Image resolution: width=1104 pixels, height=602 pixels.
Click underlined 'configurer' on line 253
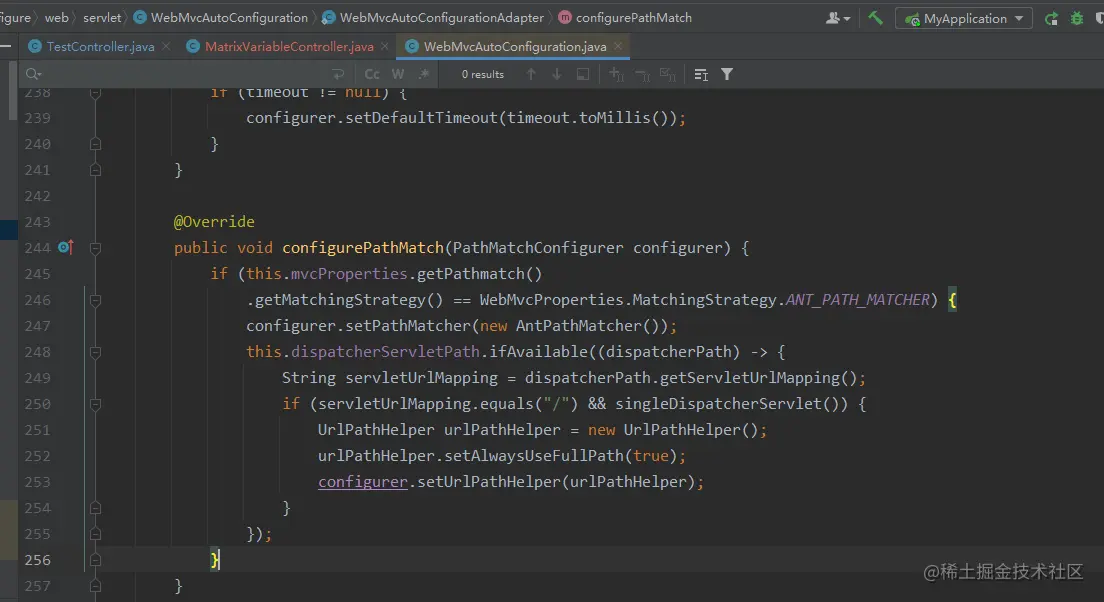[363, 482]
